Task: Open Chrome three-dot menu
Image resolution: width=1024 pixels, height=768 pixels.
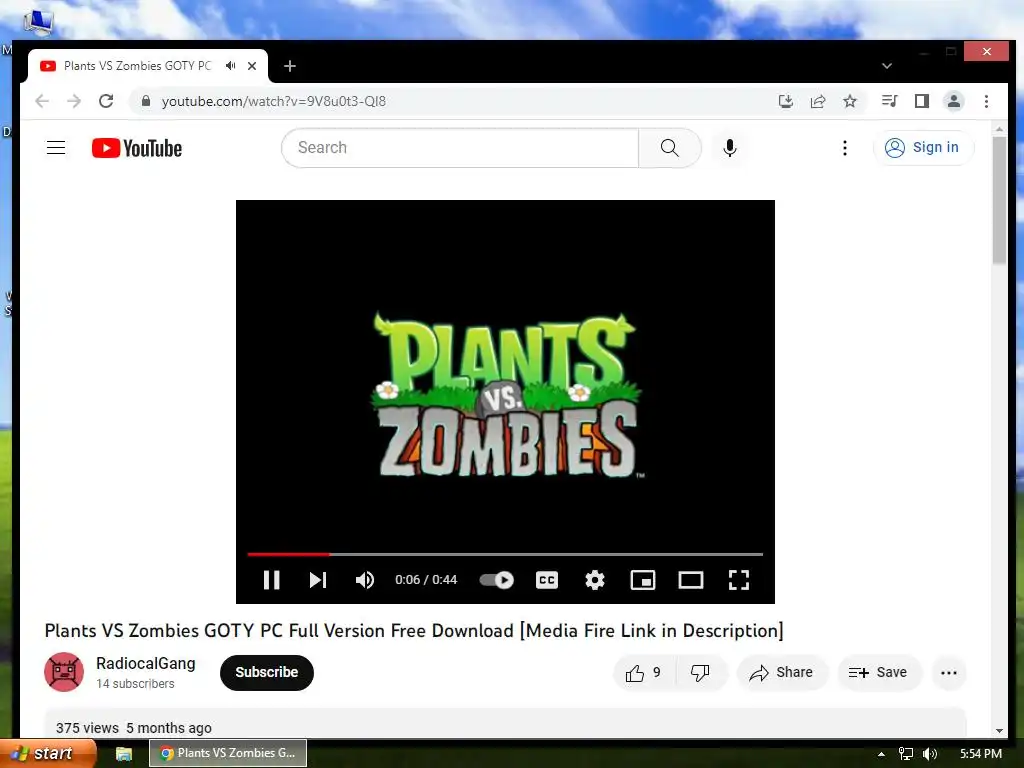Action: coord(986,101)
